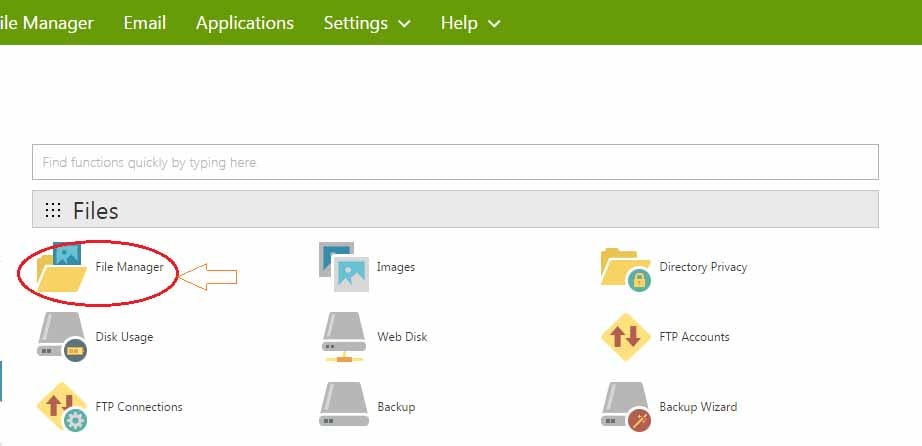Image resolution: width=922 pixels, height=446 pixels.
Task: Click the FTP Accounts text link
Action: tap(694, 337)
